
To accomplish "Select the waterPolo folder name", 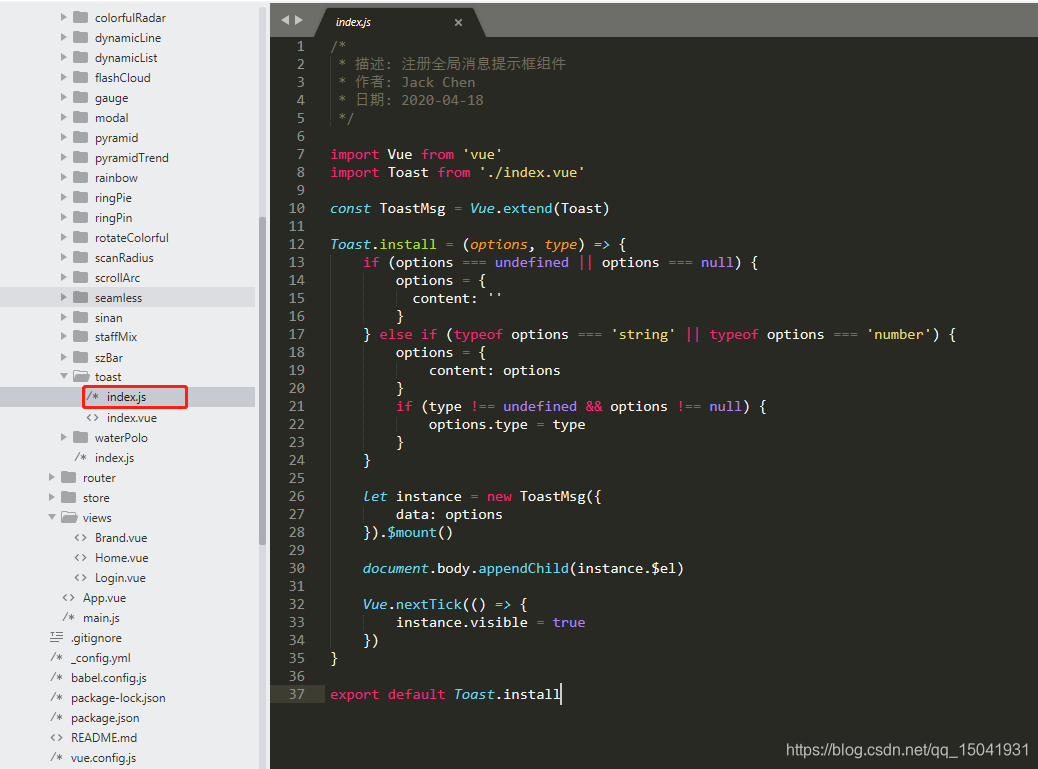I will tap(121, 437).
